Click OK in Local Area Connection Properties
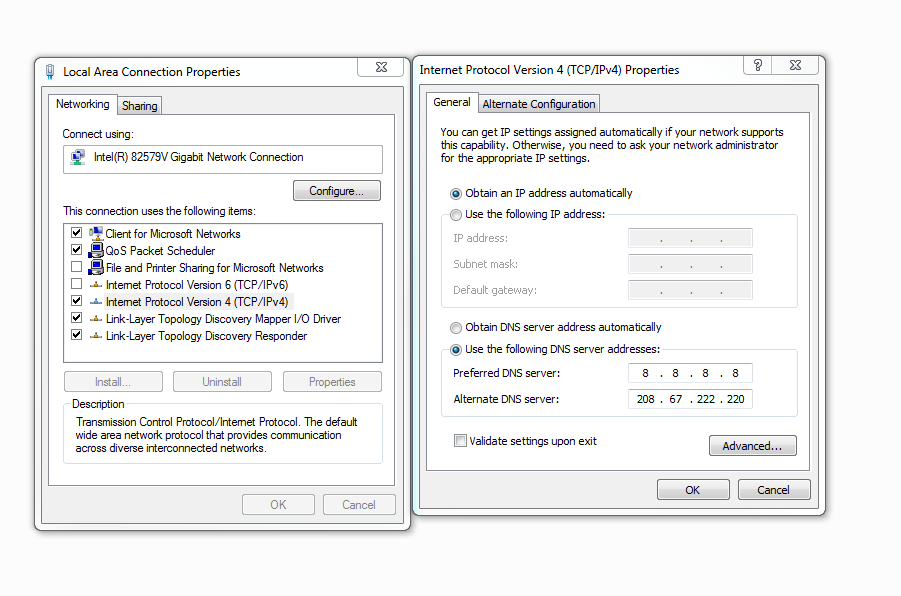This screenshot has width=901, height=596. [278, 505]
